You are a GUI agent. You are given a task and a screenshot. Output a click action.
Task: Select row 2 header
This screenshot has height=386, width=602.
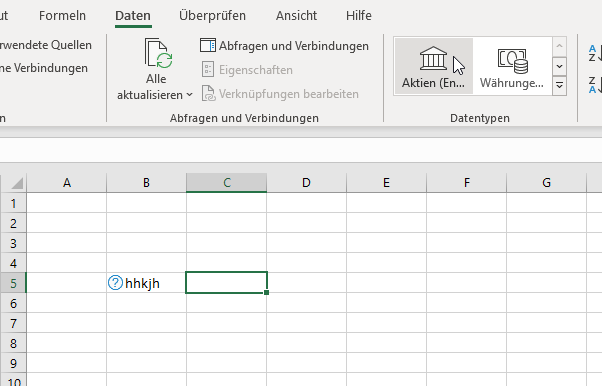(x=13, y=223)
